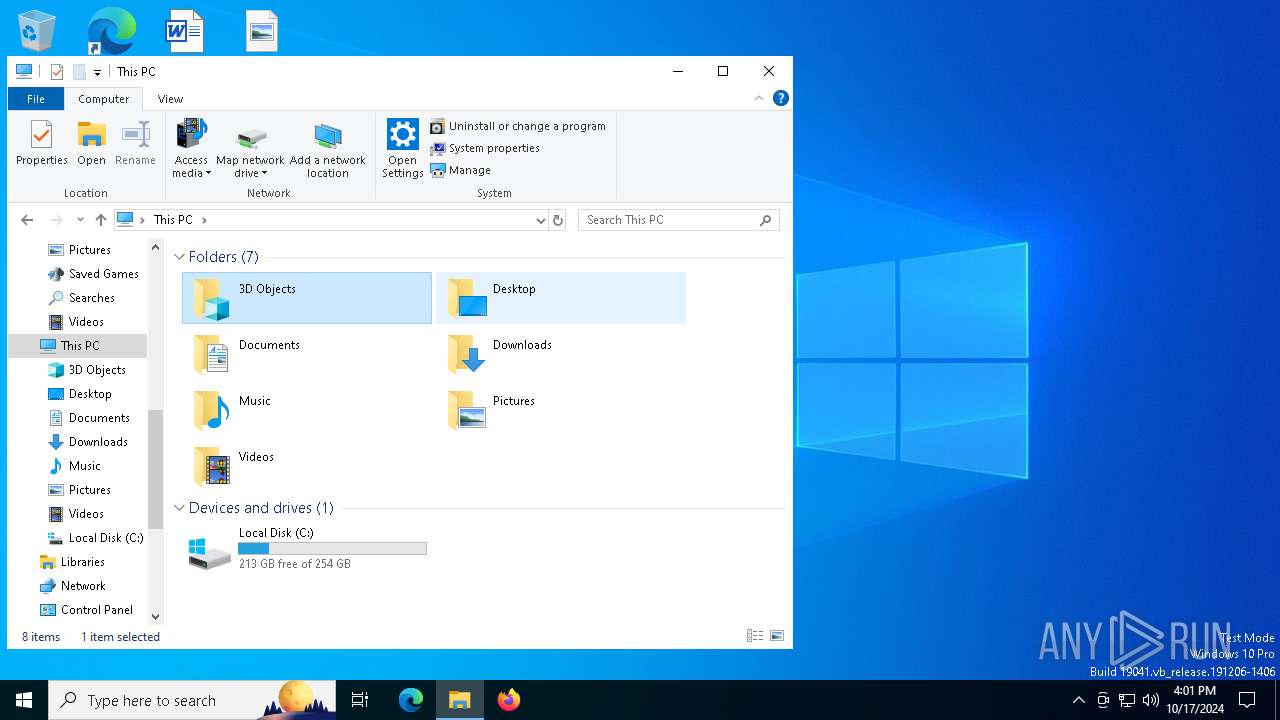Open File Explorer help
The width and height of the screenshot is (1280, 720).
(x=781, y=98)
